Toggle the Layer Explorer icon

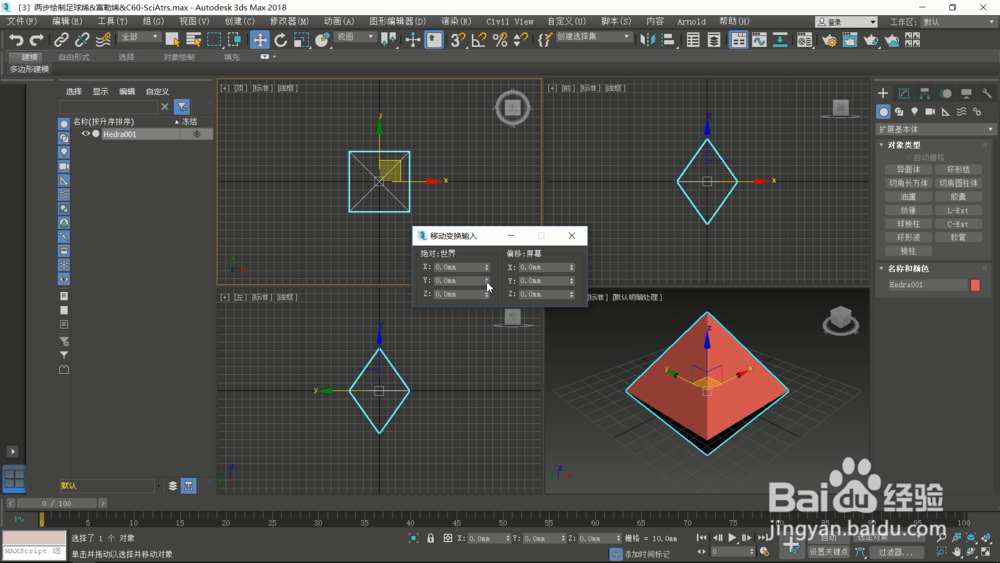[714, 40]
